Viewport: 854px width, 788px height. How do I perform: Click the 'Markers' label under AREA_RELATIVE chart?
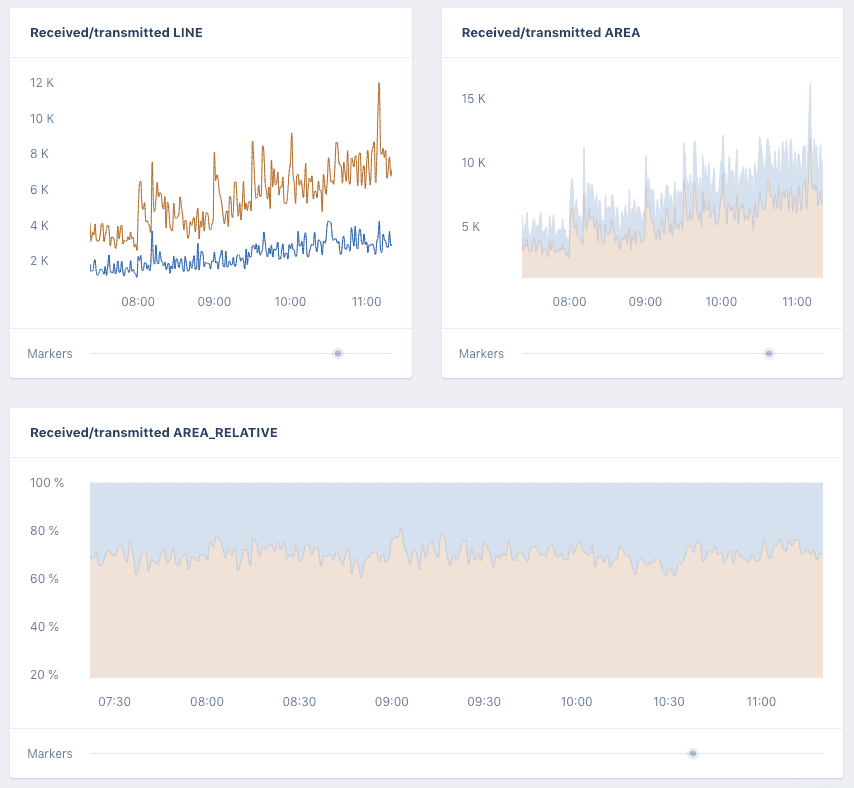point(50,754)
